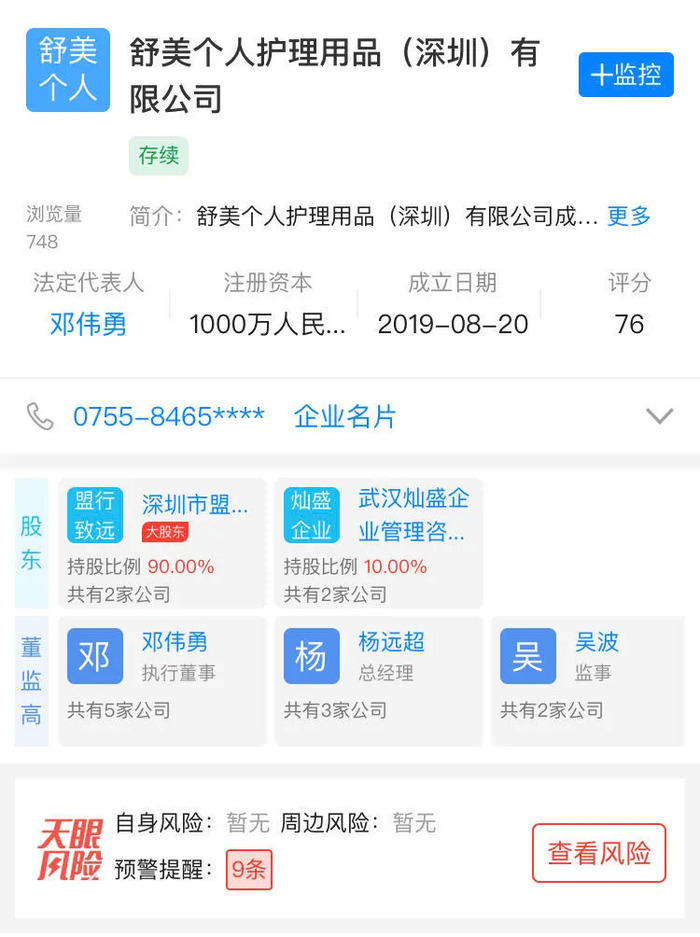Tap the 法定代表人 label
This screenshot has height=937, width=700.
click(x=88, y=283)
